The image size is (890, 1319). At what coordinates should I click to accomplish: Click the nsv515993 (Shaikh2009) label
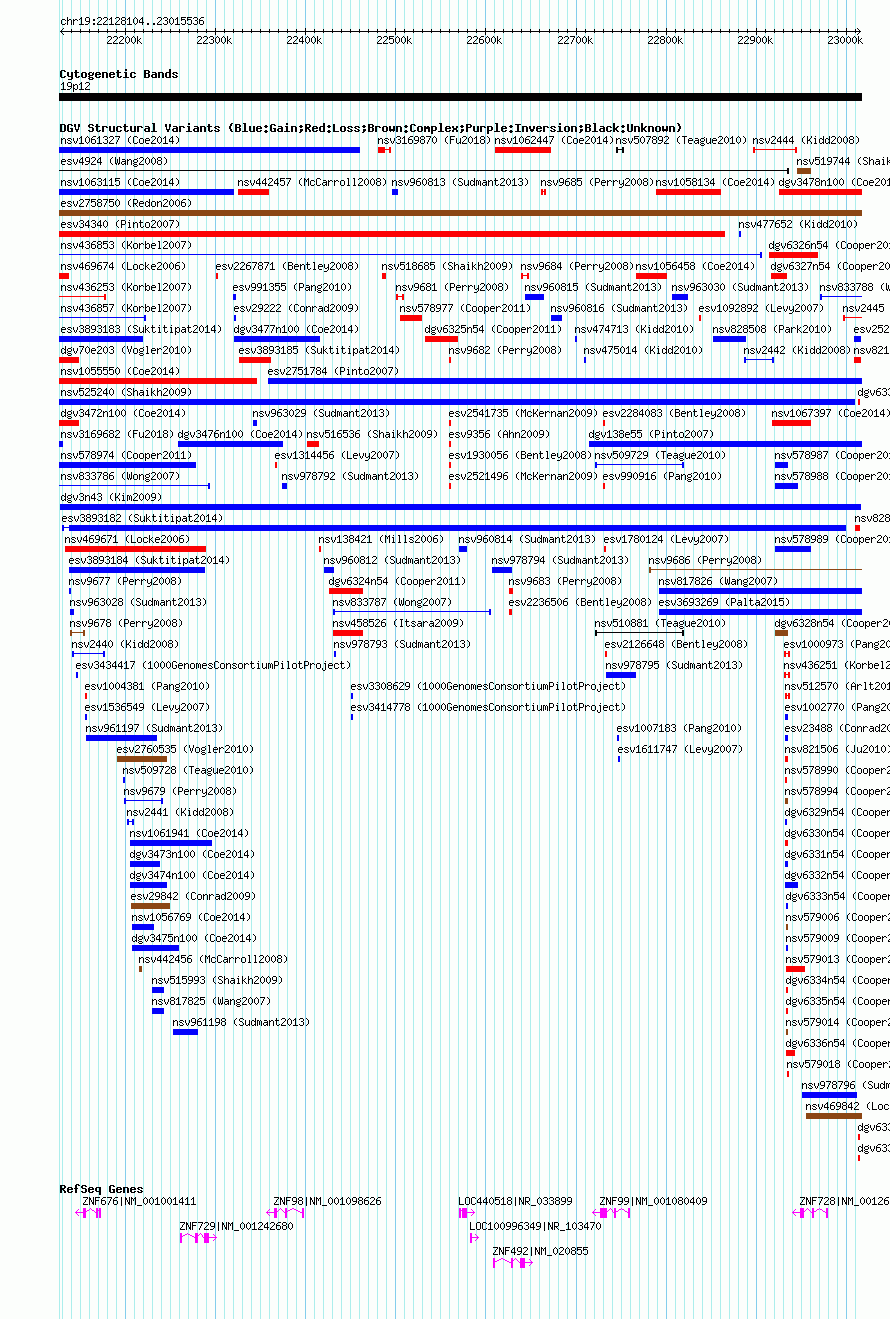coord(217,980)
